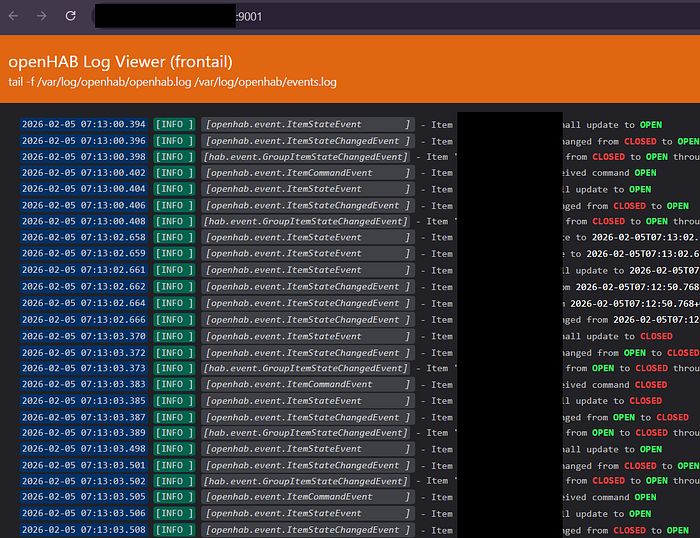Select timestamp 2026-02-05 07:13:02.661
Screen dimensions: 700x538
[84, 270]
